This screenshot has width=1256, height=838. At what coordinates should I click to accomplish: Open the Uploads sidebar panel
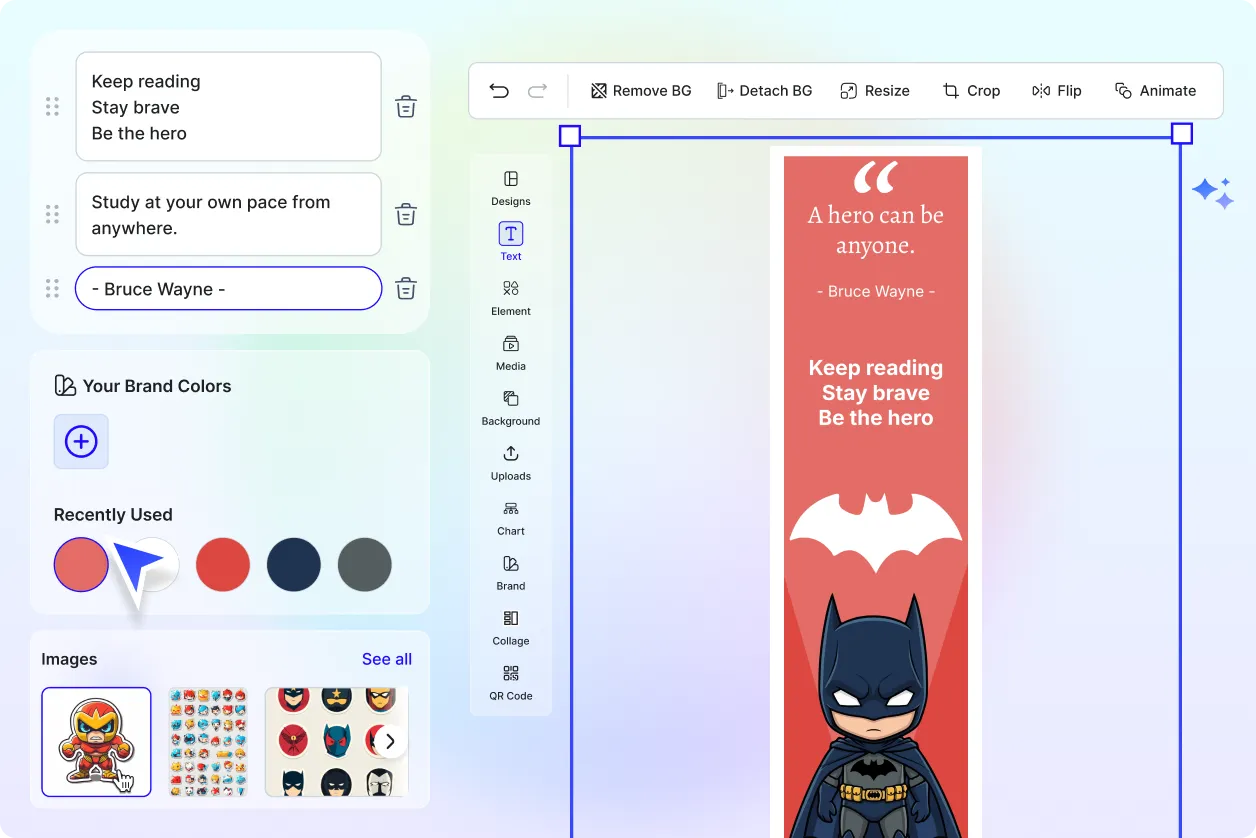pyautogui.click(x=511, y=463)
